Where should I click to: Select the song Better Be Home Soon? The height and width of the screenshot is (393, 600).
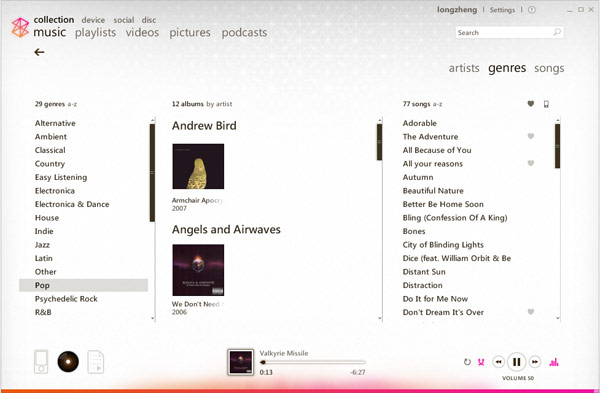(x=443, y=204)
